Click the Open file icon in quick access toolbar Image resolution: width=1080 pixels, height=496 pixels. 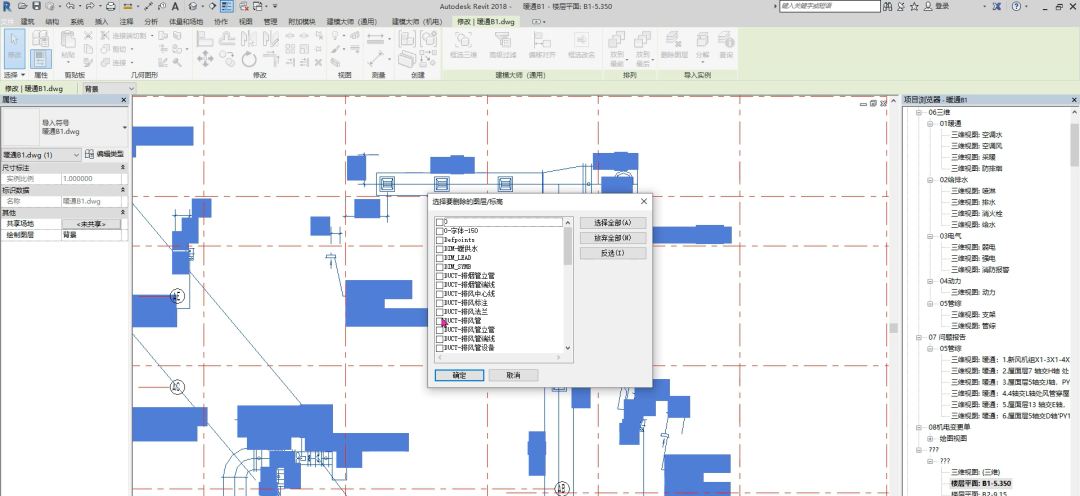coord(23,6)
